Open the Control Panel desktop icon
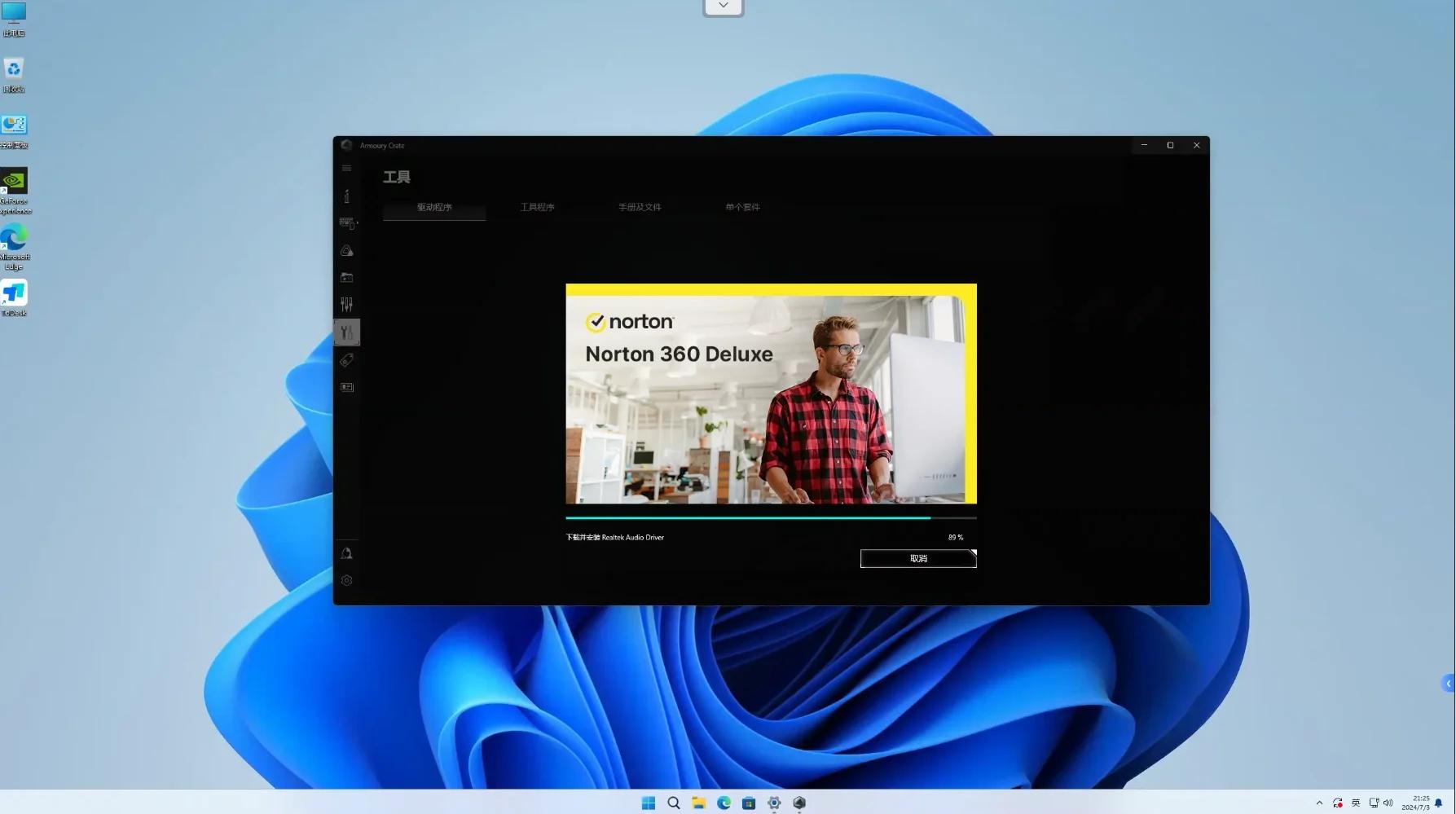 pos(14,132)
